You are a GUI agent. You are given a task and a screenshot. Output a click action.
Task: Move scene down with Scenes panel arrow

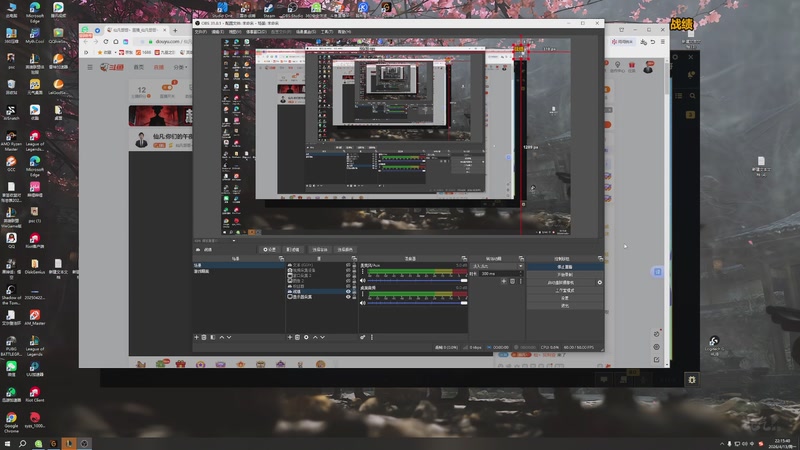click(x=229, y=337)
